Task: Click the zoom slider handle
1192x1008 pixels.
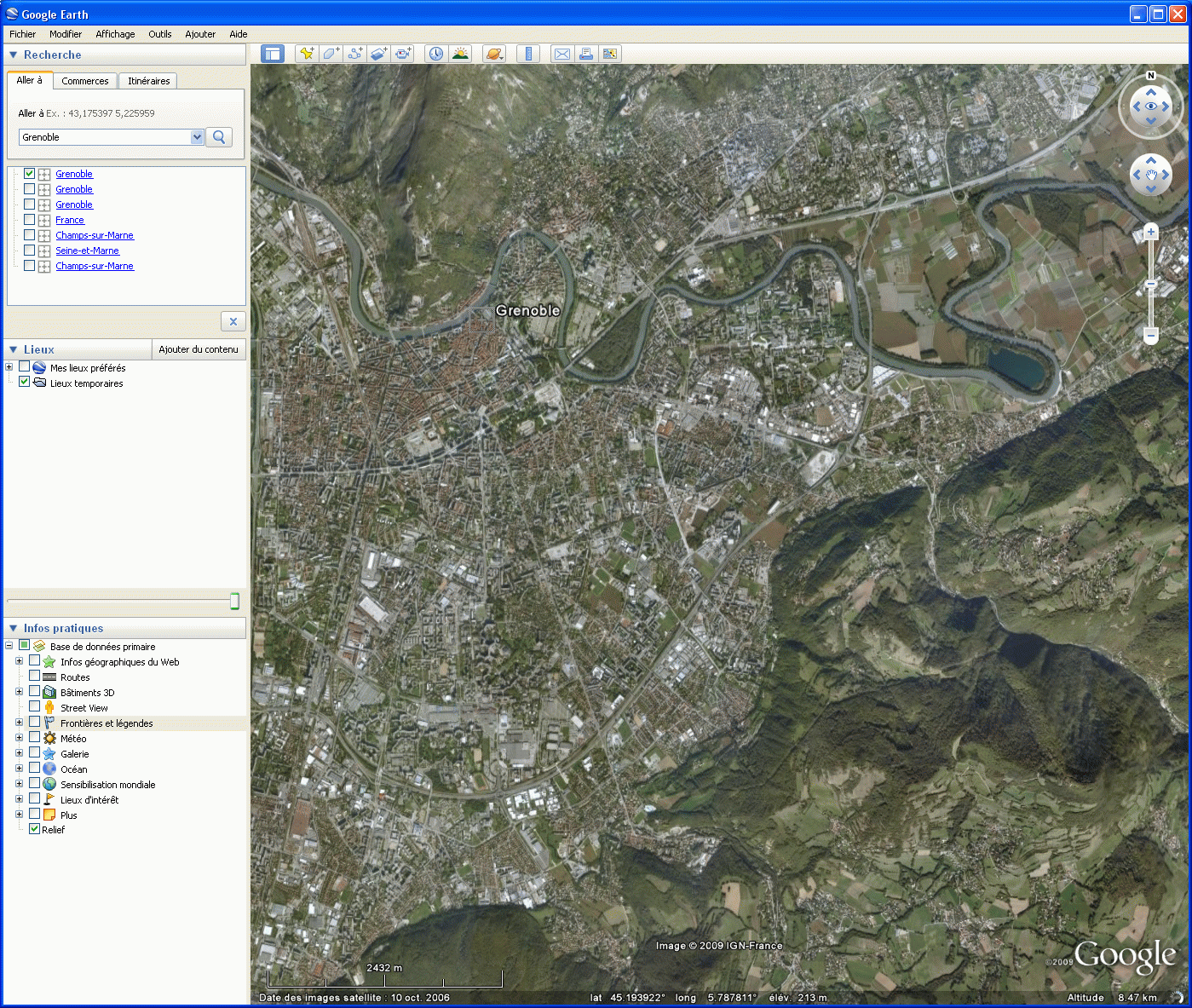Action: (1151, 284)
